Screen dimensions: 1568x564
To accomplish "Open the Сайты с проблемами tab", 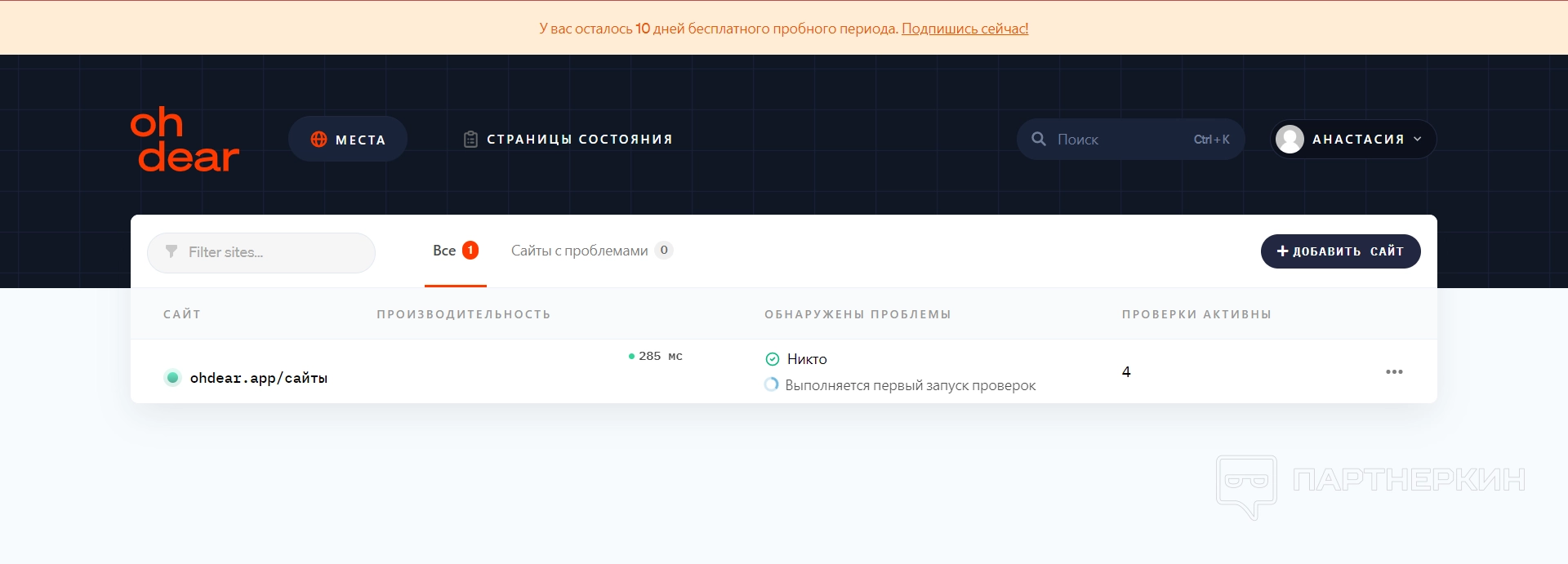I will coord(580,251).
